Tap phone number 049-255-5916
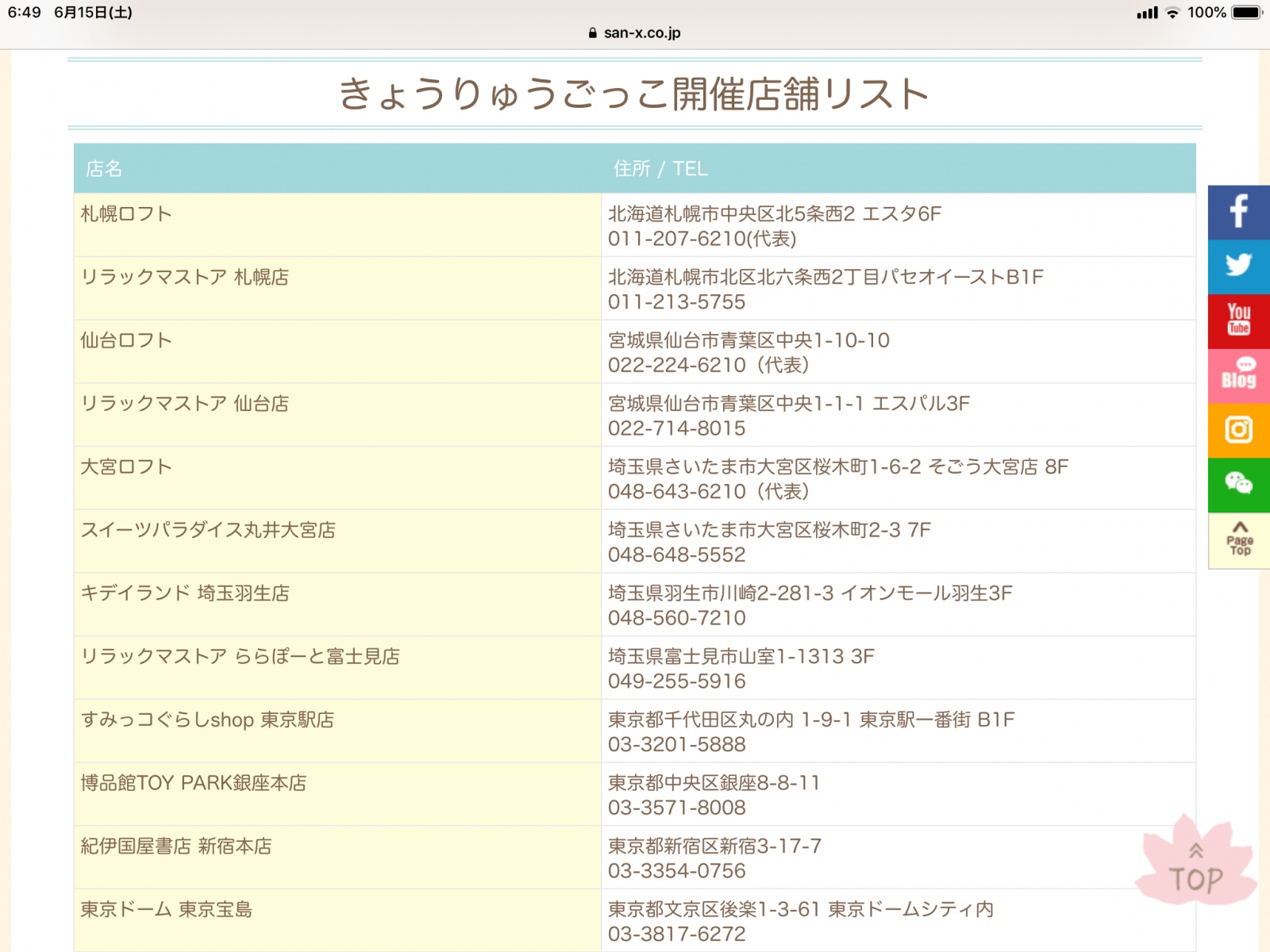This screenshot has width=1270, height=952. pyautogui.click(x=677, y=681)
